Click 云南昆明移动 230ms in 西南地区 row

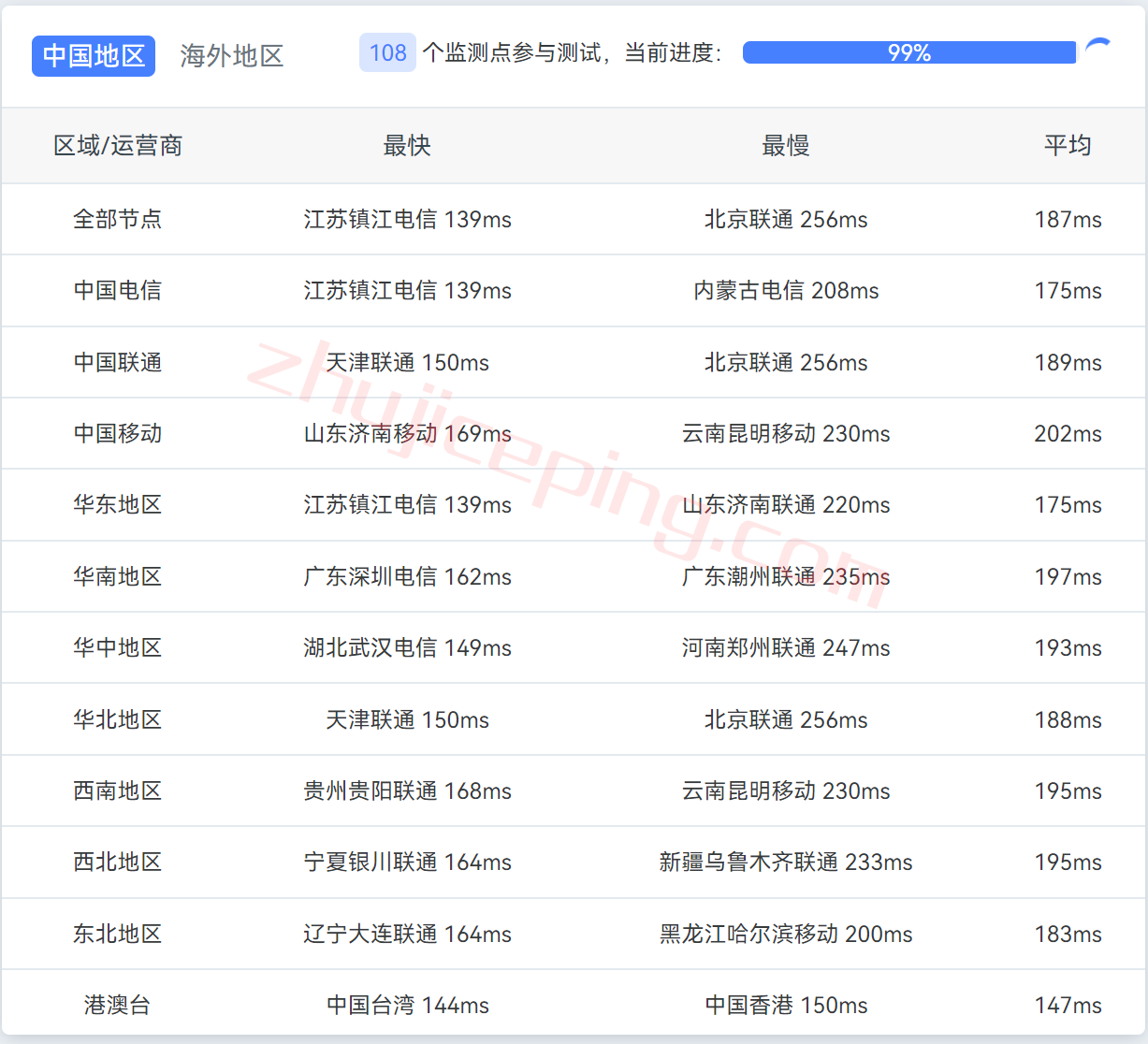[786, 790]
